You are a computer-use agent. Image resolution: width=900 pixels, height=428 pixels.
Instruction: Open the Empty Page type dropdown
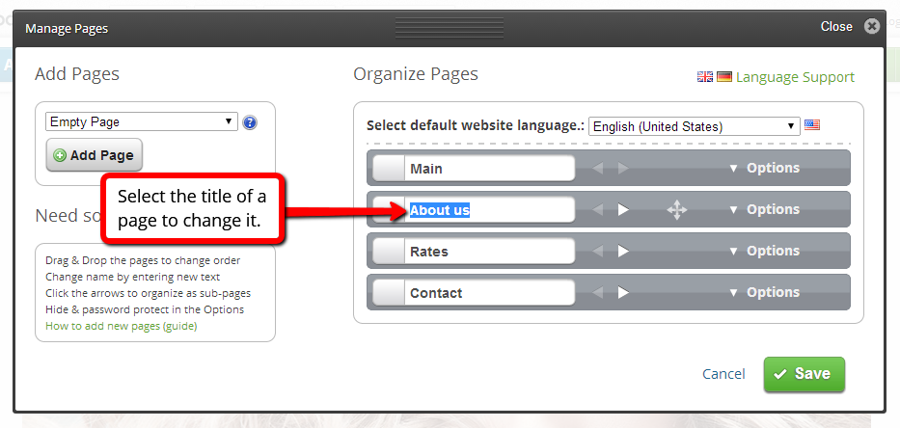point(141,122)
